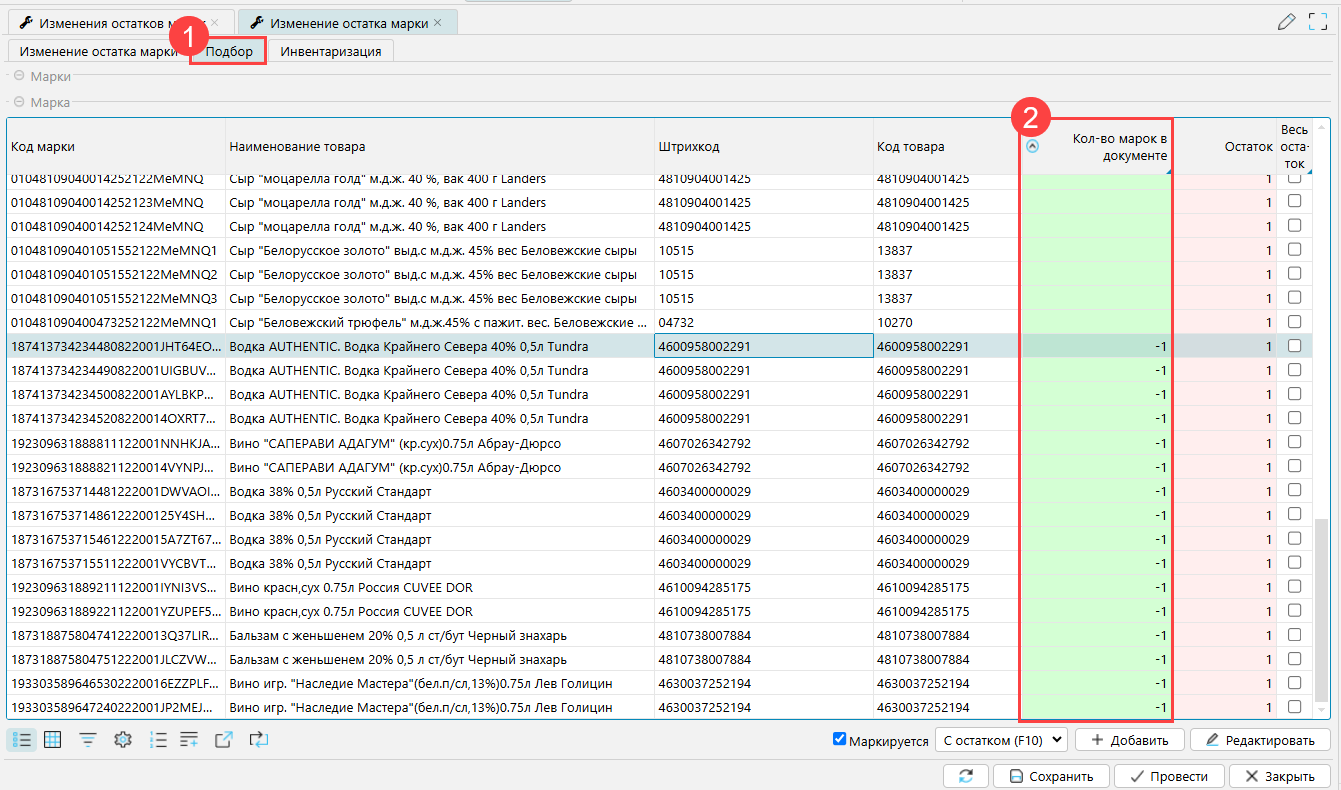Switch to grid view icon
The width and height of the screenshot is (1341, 790).
click(53, 740)
